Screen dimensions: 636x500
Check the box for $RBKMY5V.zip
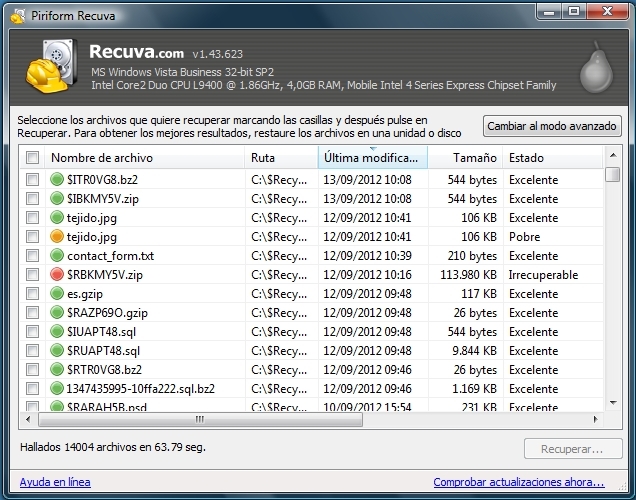pyautogui.click(x=32, y=275)
